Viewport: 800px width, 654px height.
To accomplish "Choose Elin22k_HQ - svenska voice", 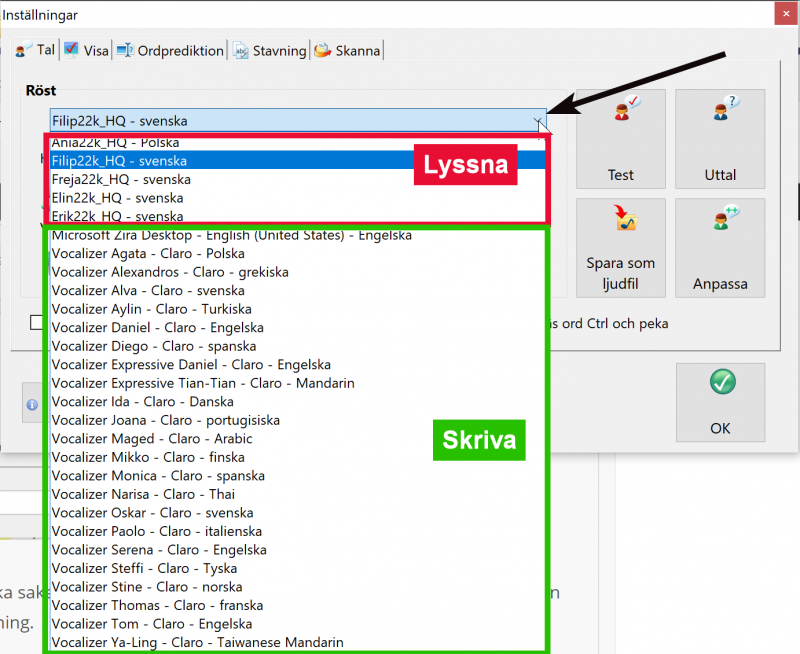I will point(297,198).
